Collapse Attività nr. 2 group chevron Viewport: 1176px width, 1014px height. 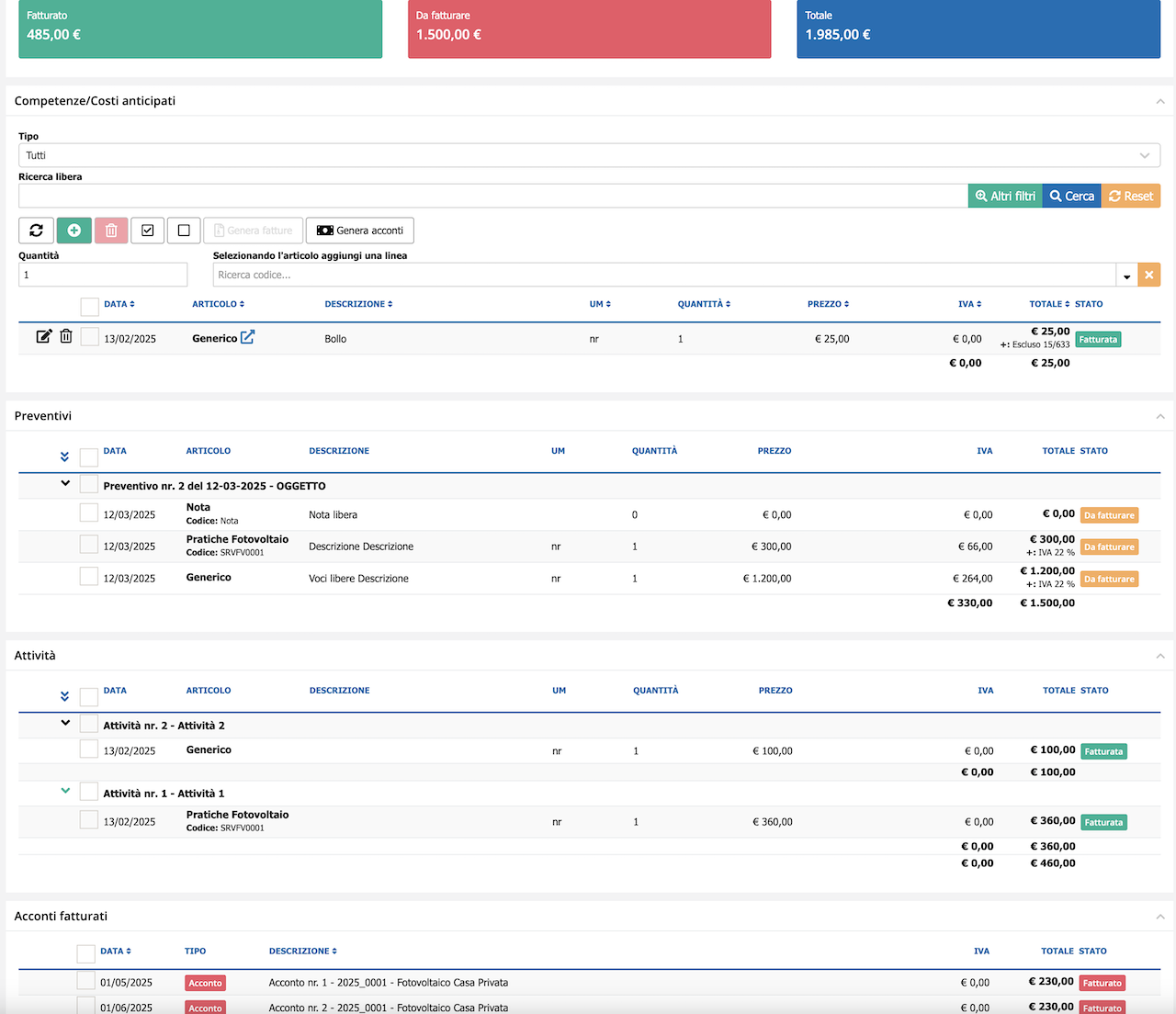[65, 723]
